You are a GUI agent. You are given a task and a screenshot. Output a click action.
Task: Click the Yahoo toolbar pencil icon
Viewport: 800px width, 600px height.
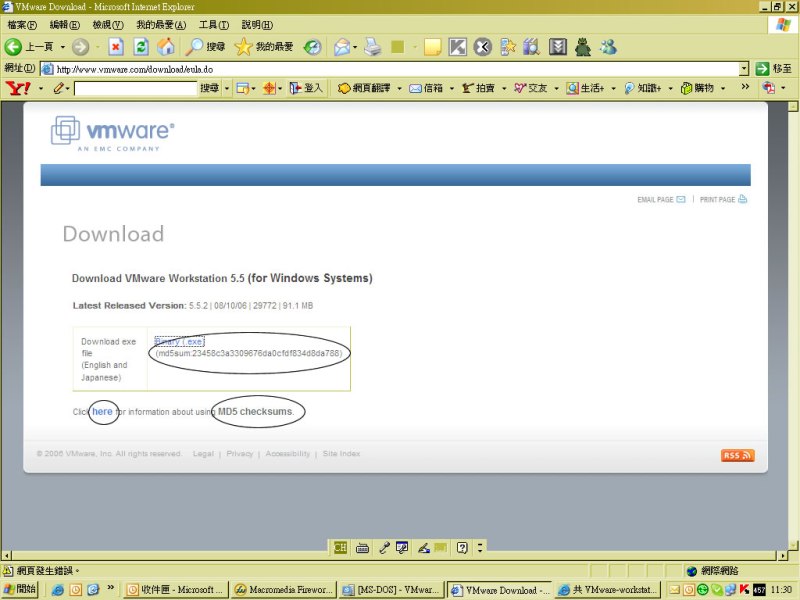click(x=59, y=88)
